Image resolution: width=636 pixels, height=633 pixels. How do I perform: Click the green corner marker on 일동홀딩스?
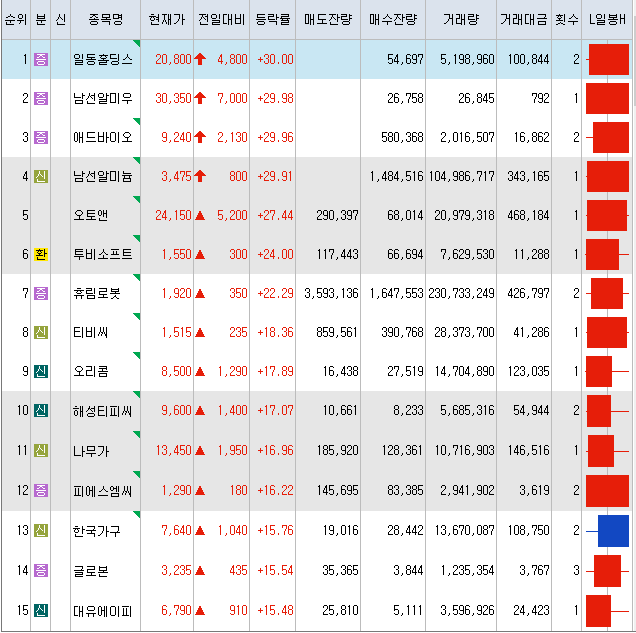[x=137, y=43]
